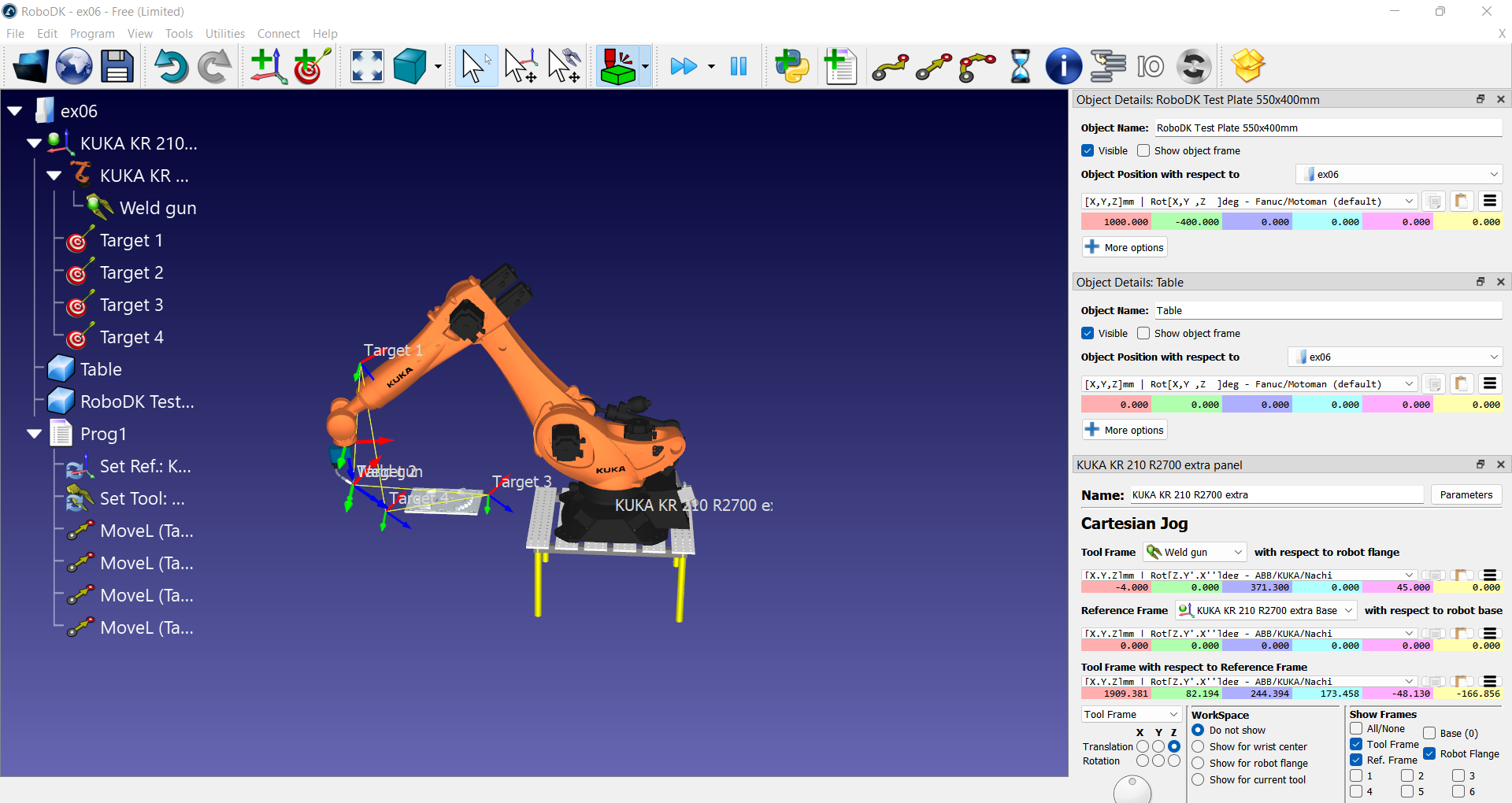The width and height of the screenshot is (1512, 803).
Task: Collapse the Prog1 program node
Action: (34, 434)
